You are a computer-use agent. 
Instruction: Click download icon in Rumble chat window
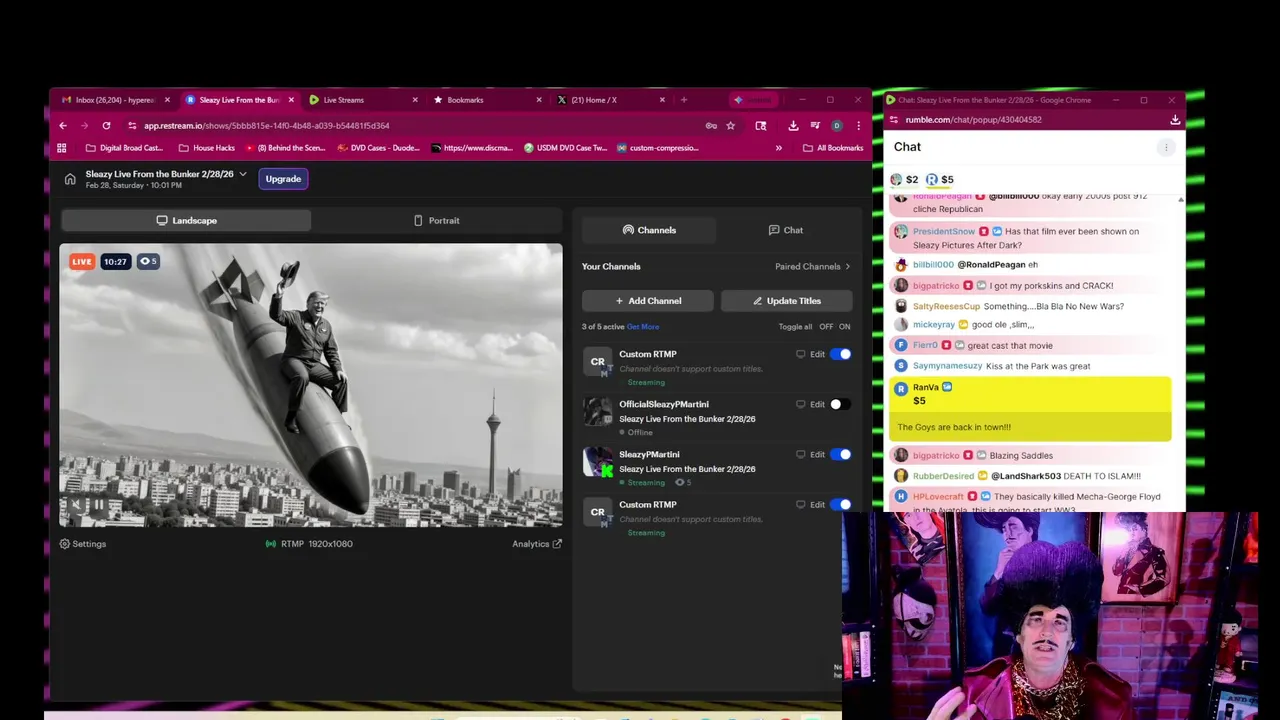click(x=1175, y=120)
